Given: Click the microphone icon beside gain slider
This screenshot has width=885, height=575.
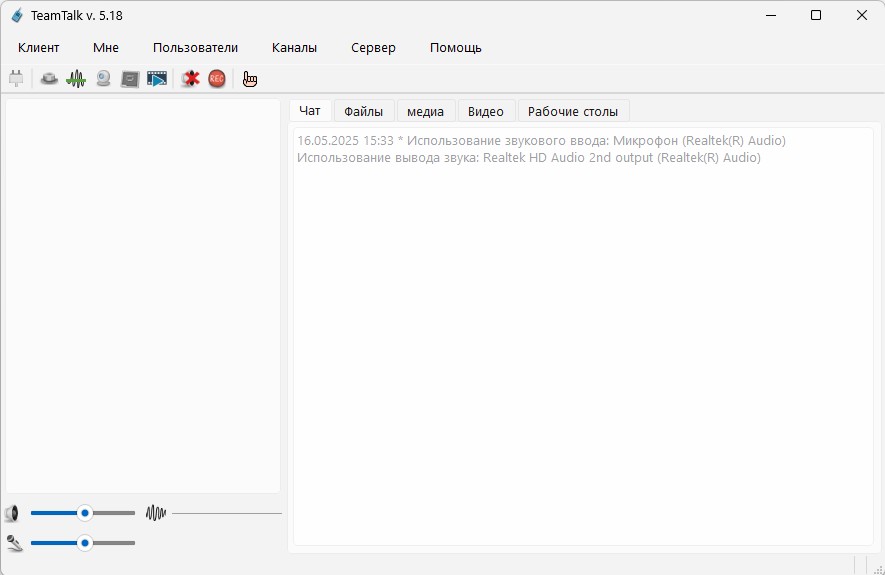Looking at the screenshot, I should click(x=14, y=543).
